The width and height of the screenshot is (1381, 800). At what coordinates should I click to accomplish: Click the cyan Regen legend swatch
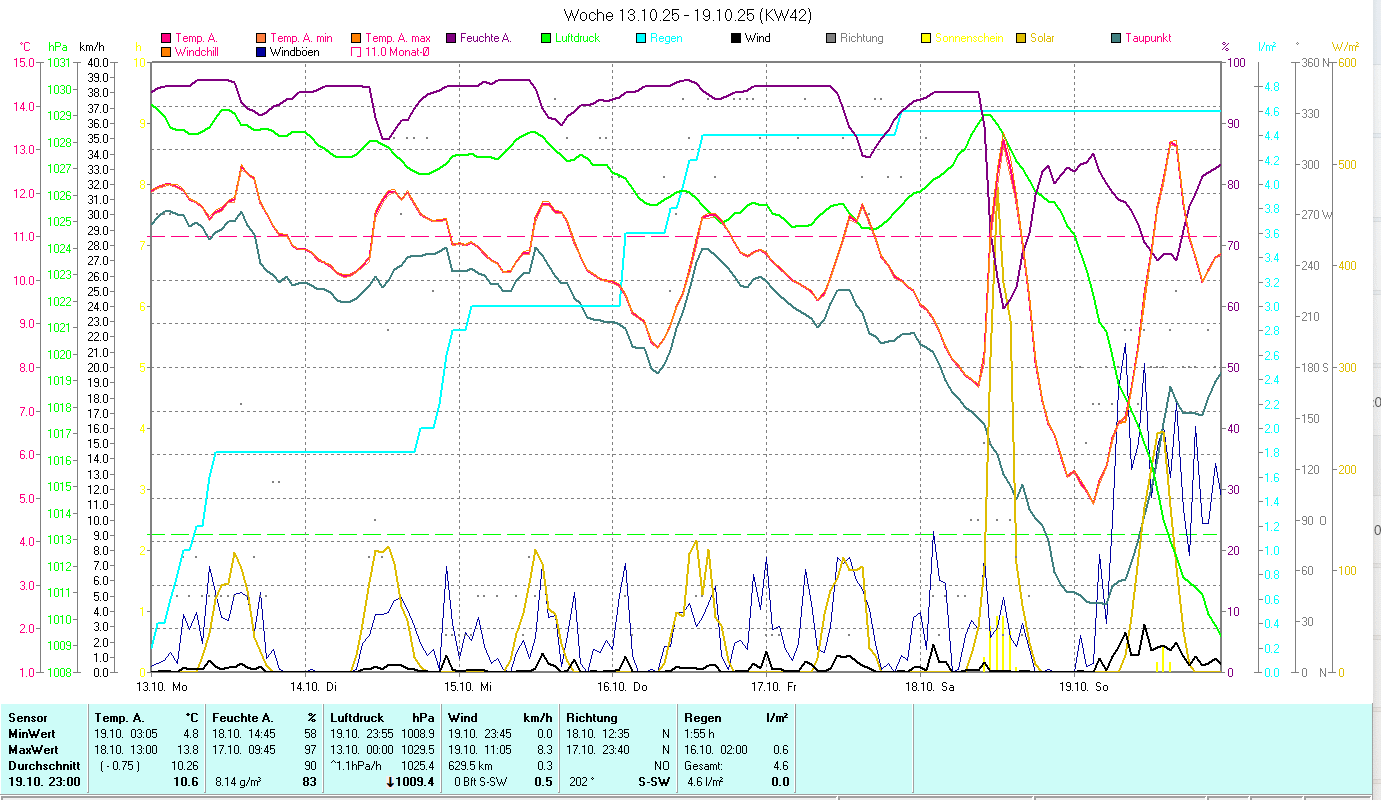tap(641, 38)
